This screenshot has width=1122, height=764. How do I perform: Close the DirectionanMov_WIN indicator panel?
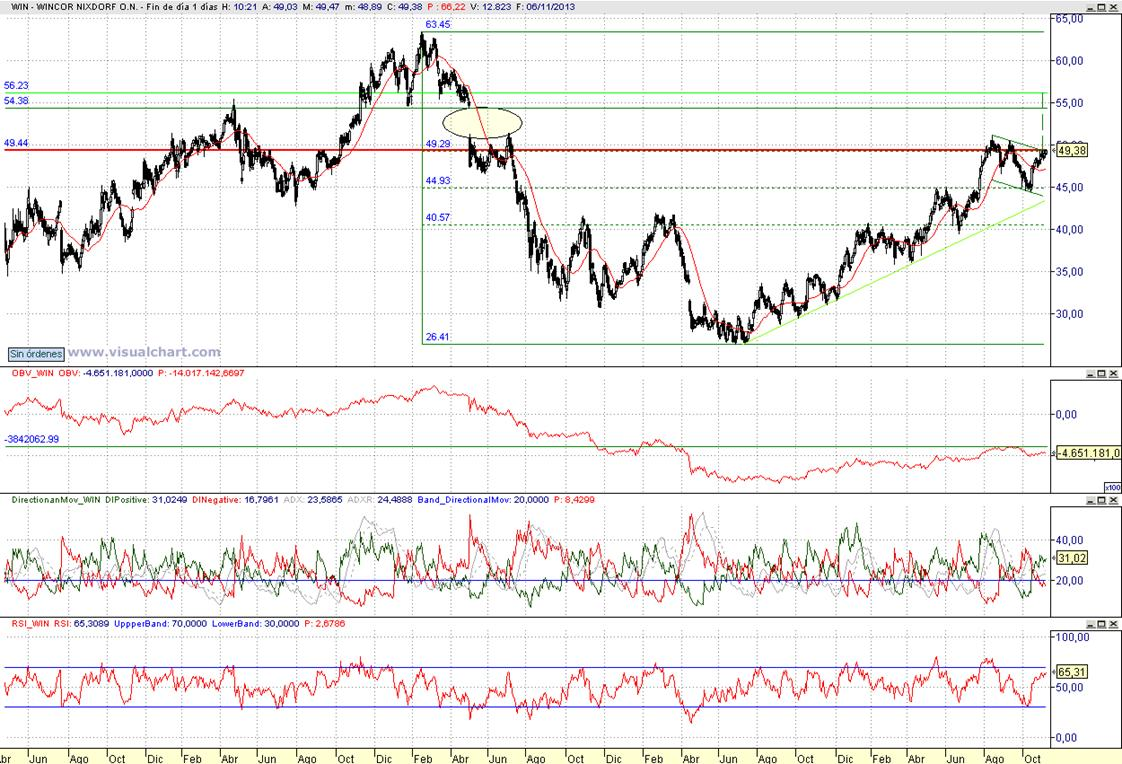click(1113, 500)
